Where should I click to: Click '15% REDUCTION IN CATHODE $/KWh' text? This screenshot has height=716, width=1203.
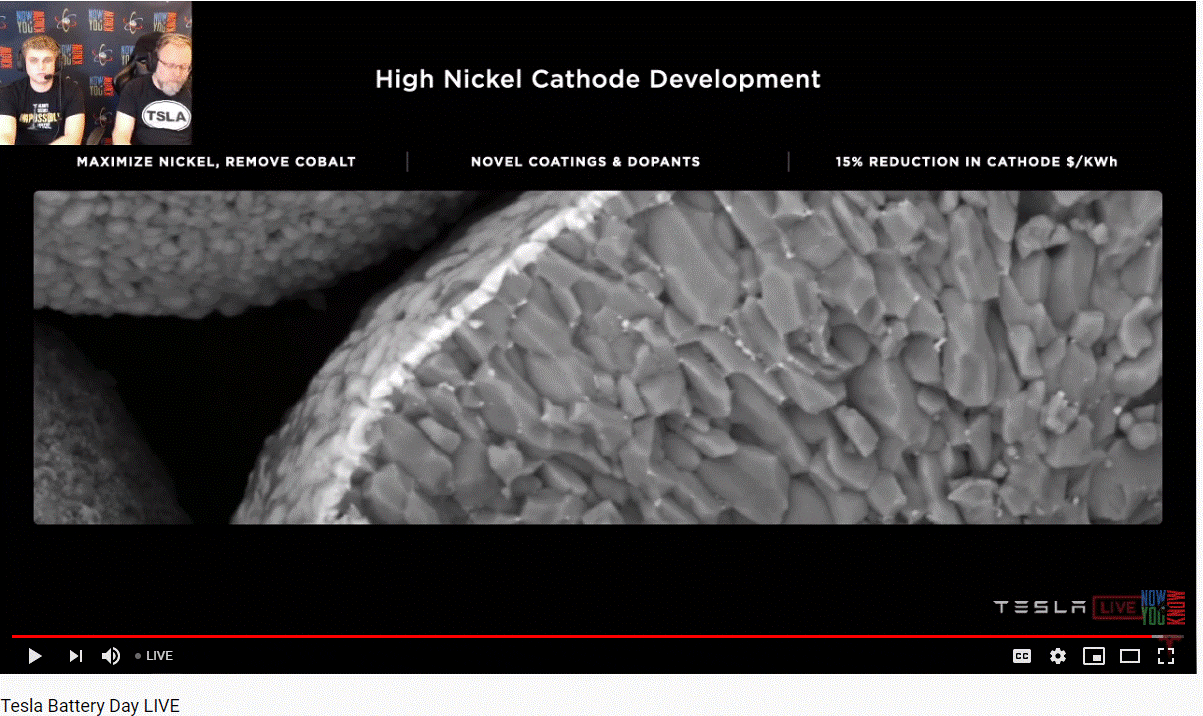(x=976, y=161)
